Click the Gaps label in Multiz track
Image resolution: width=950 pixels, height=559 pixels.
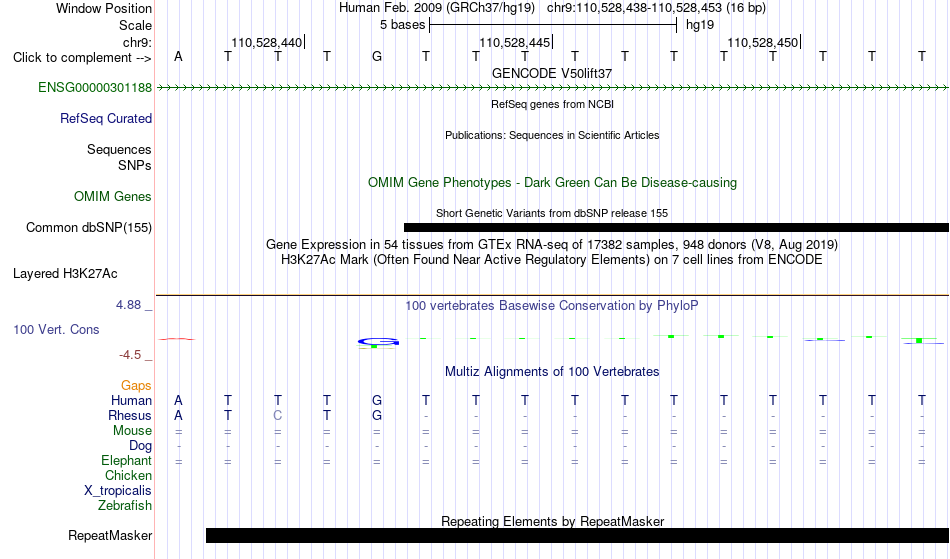pyautogui.click(x=136, y=386)
